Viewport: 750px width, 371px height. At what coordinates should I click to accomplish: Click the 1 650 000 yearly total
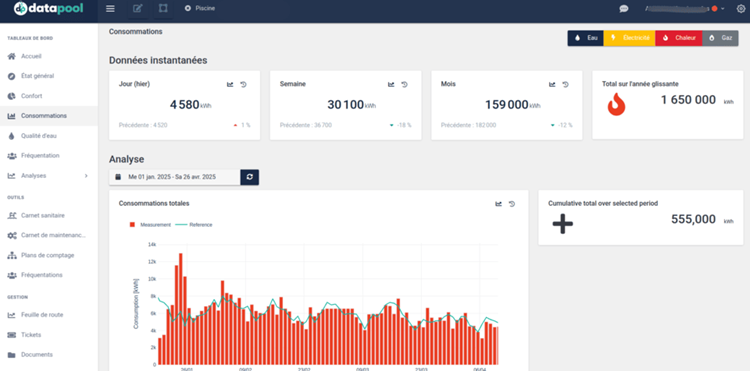click(x=689, y=100)
